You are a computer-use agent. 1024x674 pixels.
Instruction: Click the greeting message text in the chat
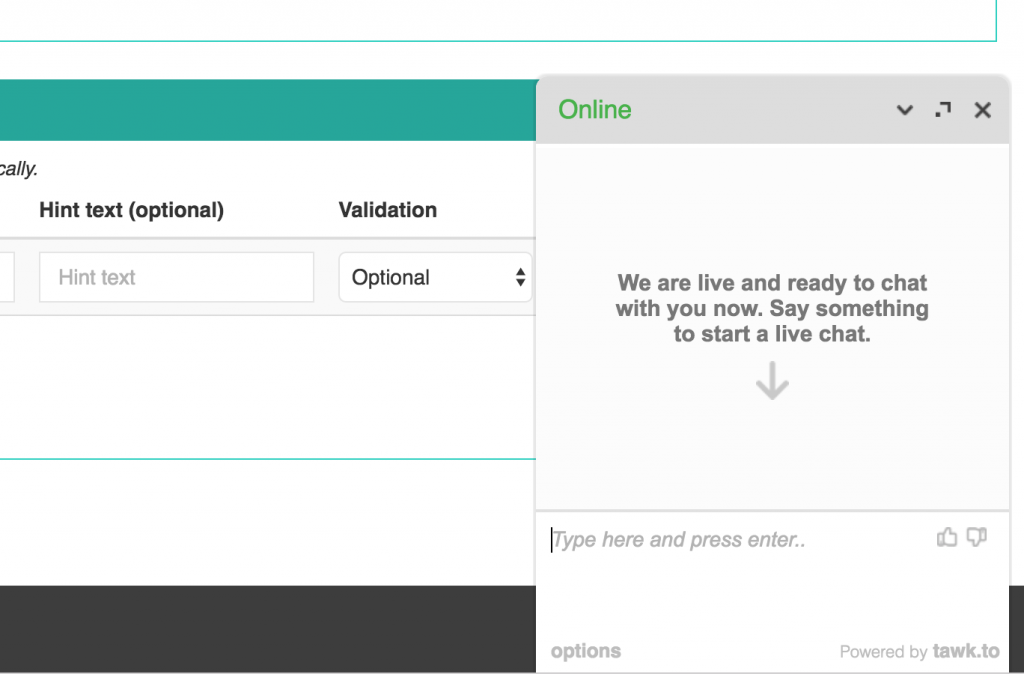coord(771,308)
